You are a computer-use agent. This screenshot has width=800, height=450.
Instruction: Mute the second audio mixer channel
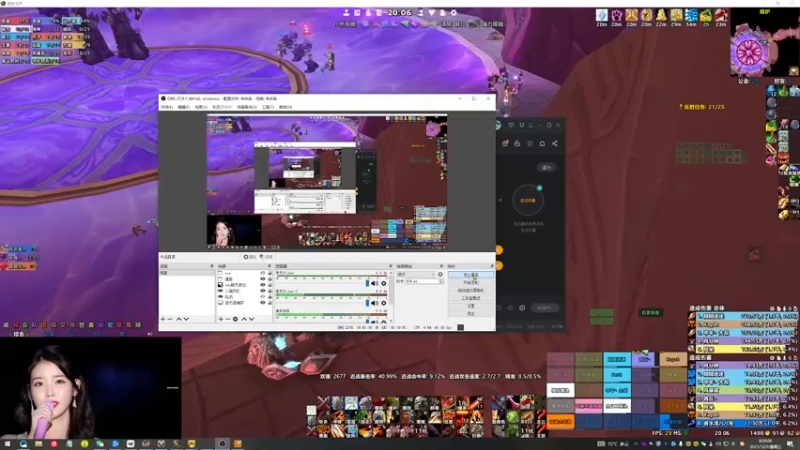374,303
